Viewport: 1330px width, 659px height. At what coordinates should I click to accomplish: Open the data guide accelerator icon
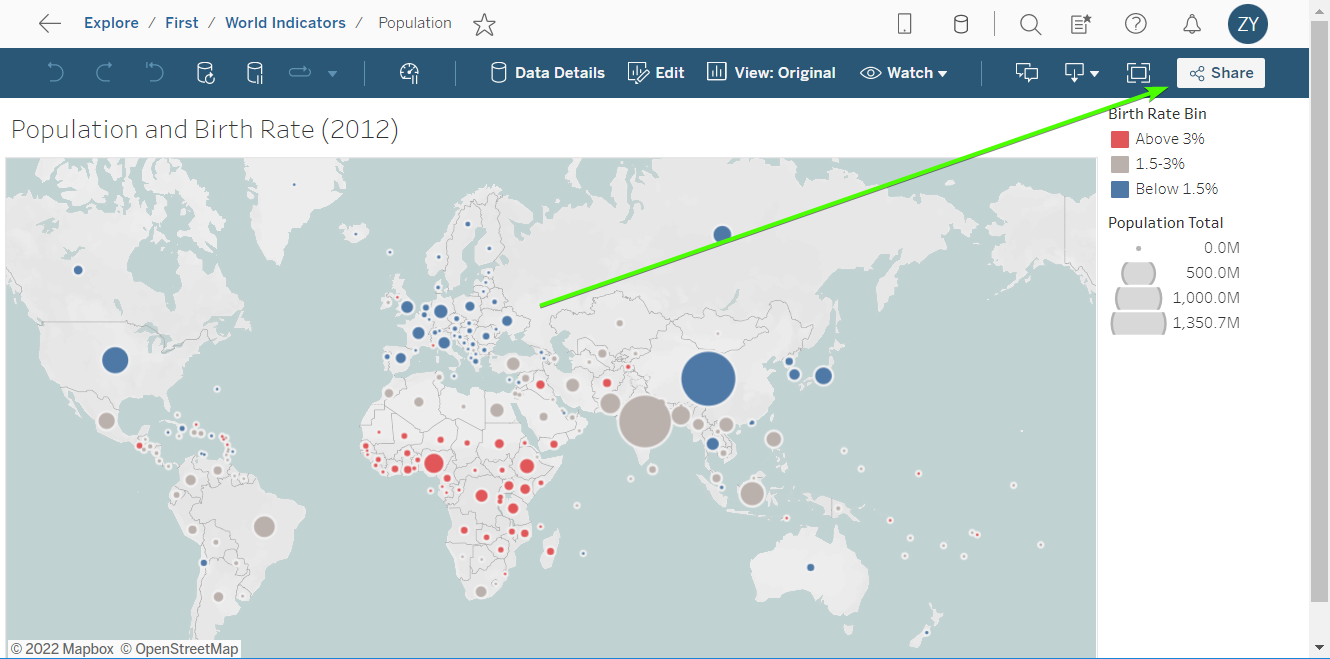pos(408,73)
